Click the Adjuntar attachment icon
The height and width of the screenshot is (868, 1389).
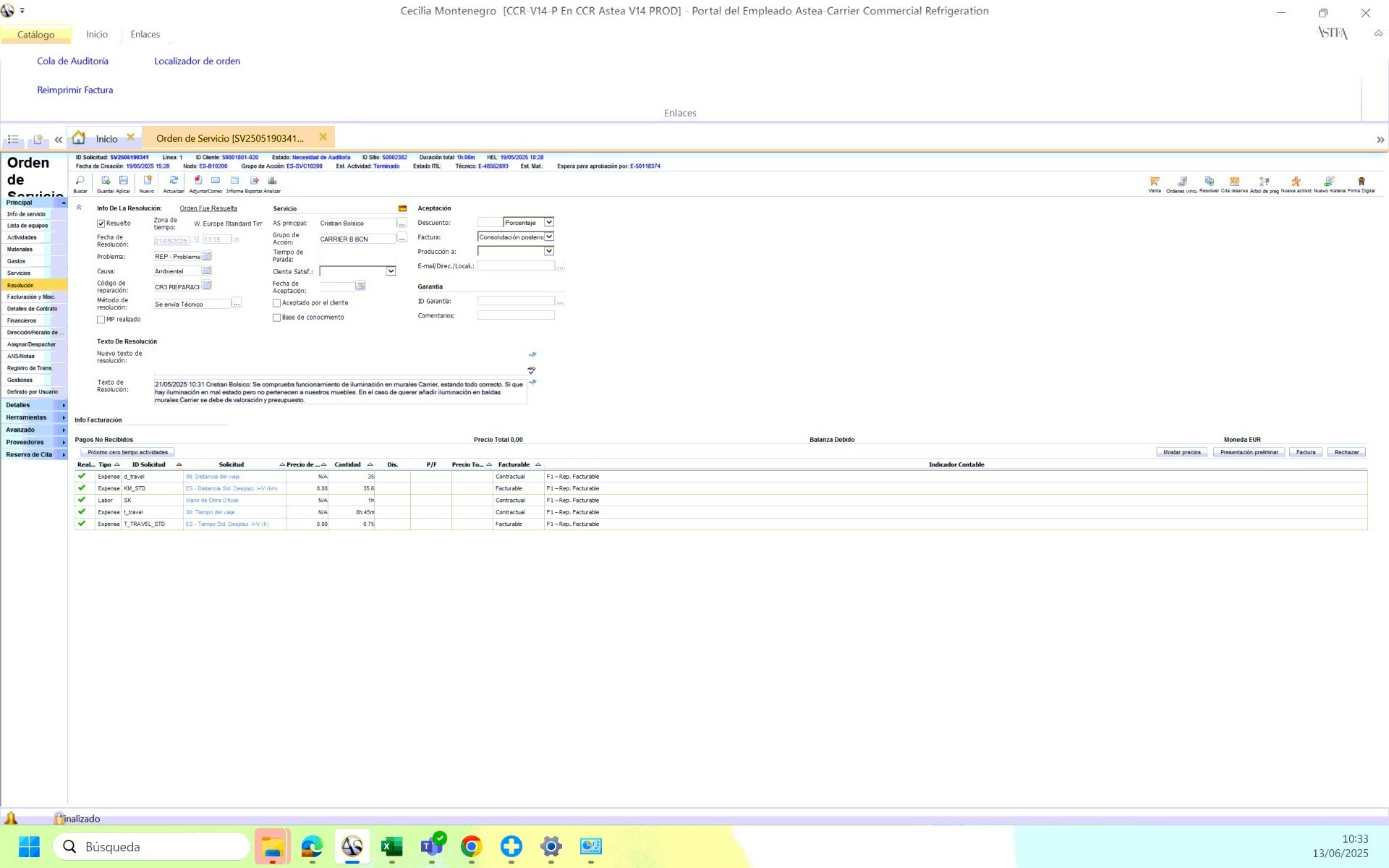[x=197, y=181]
